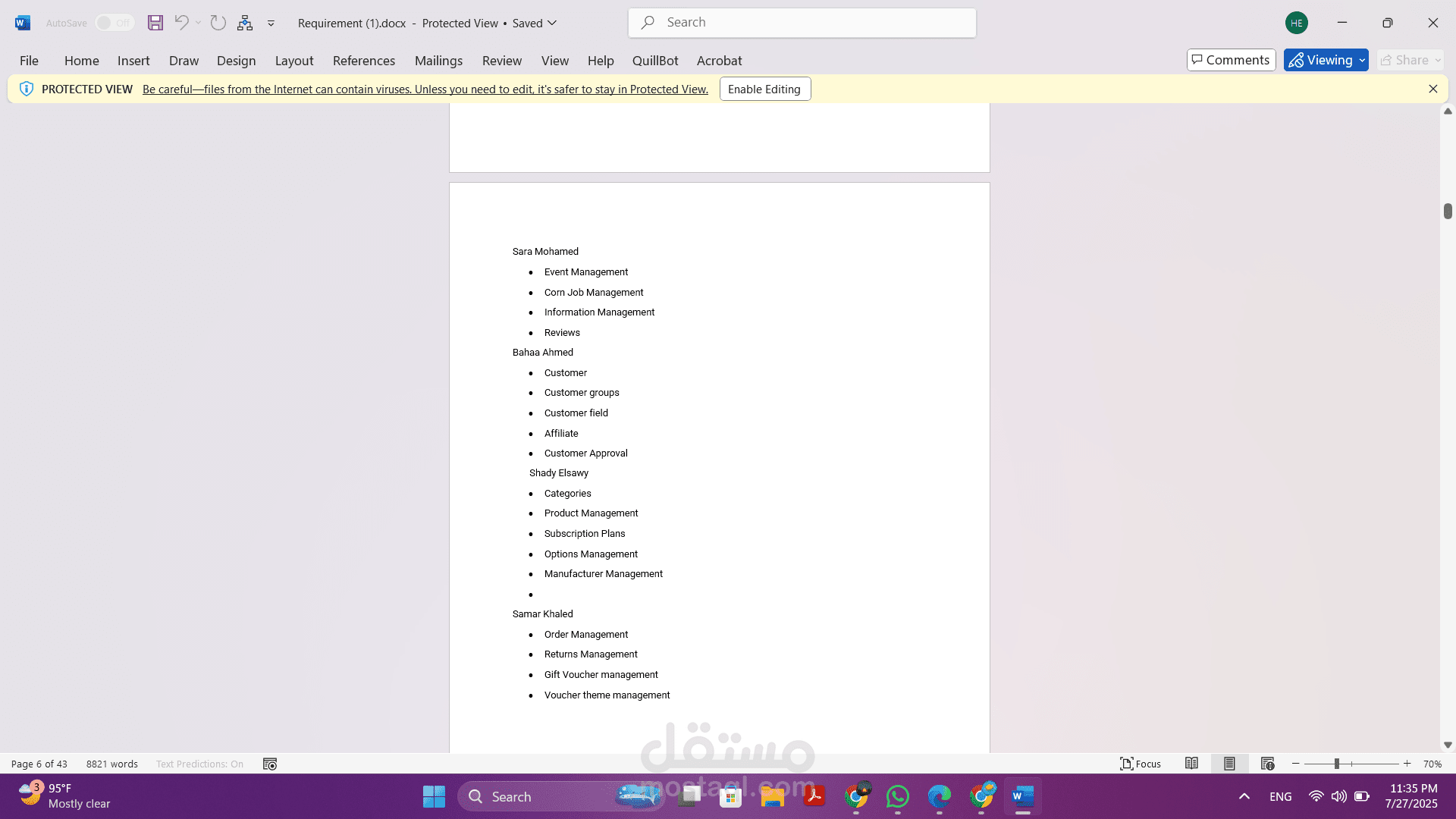Viewport: 1456px width, 819px height.
Task: Select Print Layout view icon
Action: tap(1229, 764)
